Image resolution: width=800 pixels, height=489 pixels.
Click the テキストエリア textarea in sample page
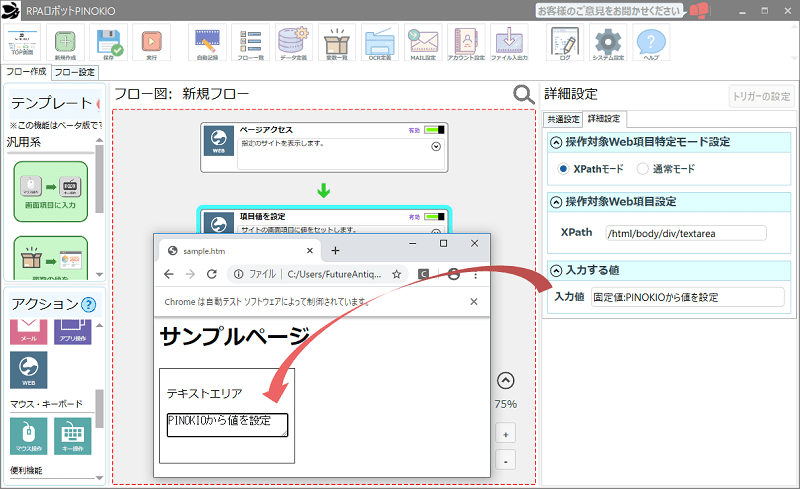[x=227, y=425]
